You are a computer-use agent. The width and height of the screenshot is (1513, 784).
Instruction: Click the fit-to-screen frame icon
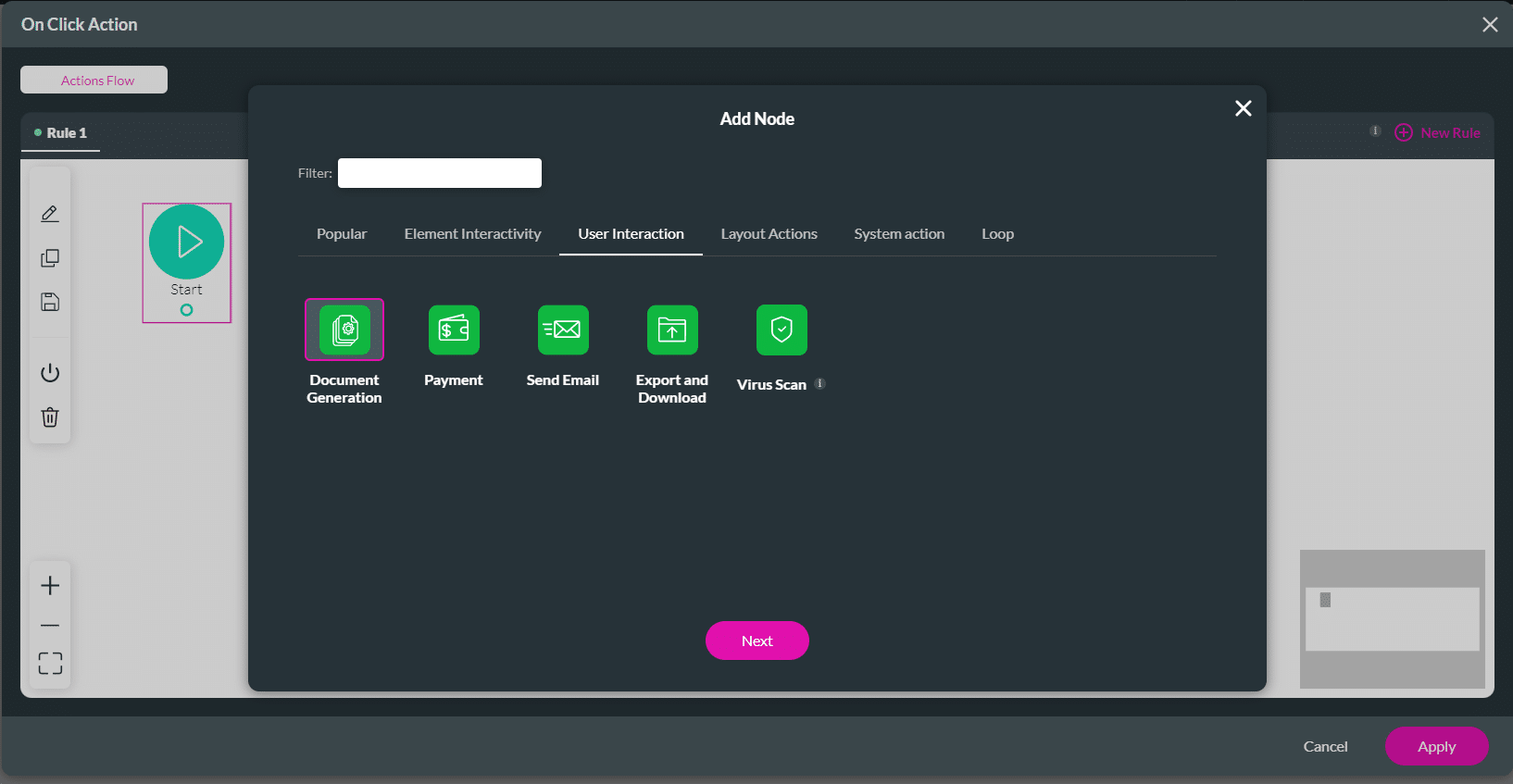point(50,663)
